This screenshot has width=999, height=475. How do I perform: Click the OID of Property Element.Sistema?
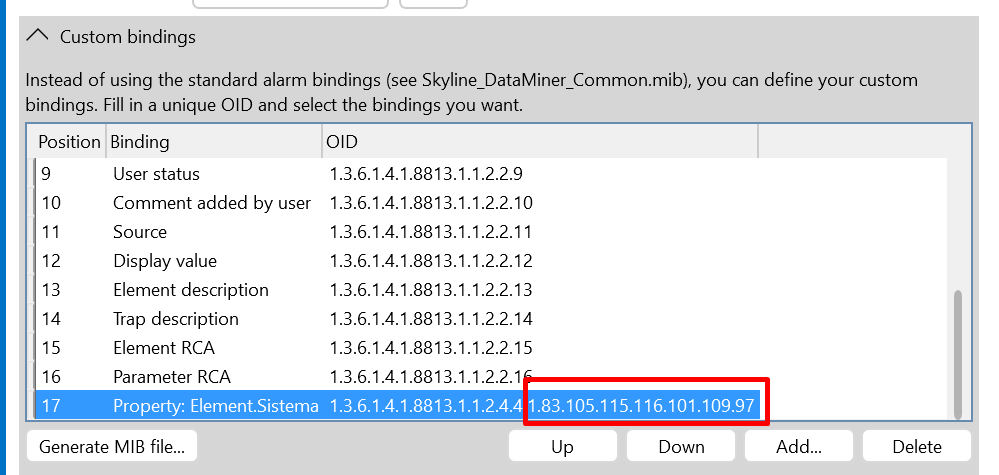click(x=542, y=406)
